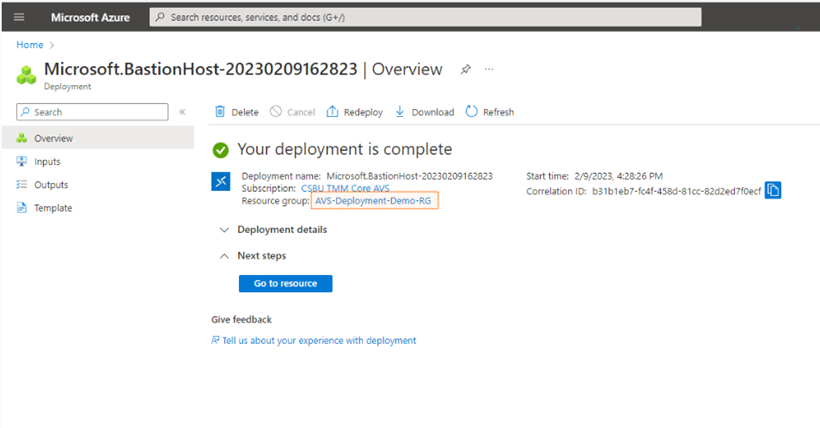The height and width of the screenshot is (428, 820).
Task: Click the green deployment complete checkmark
Action: (221, 150)
